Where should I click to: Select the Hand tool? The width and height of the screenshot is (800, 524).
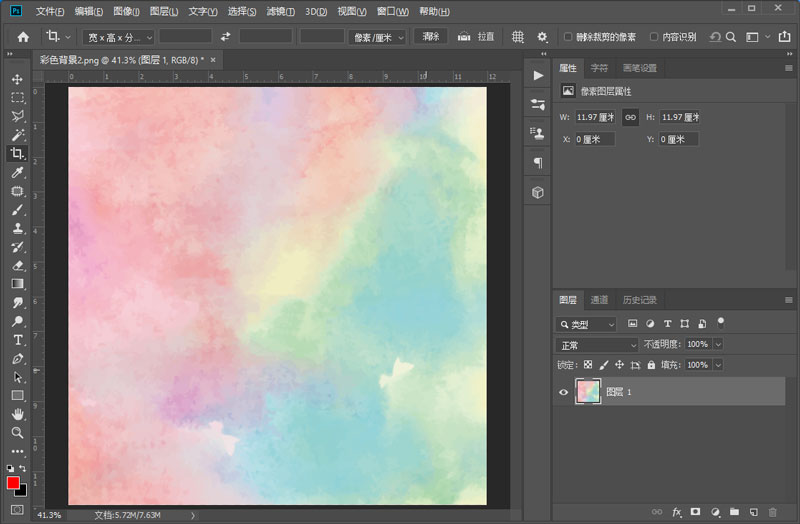point(17,414)
